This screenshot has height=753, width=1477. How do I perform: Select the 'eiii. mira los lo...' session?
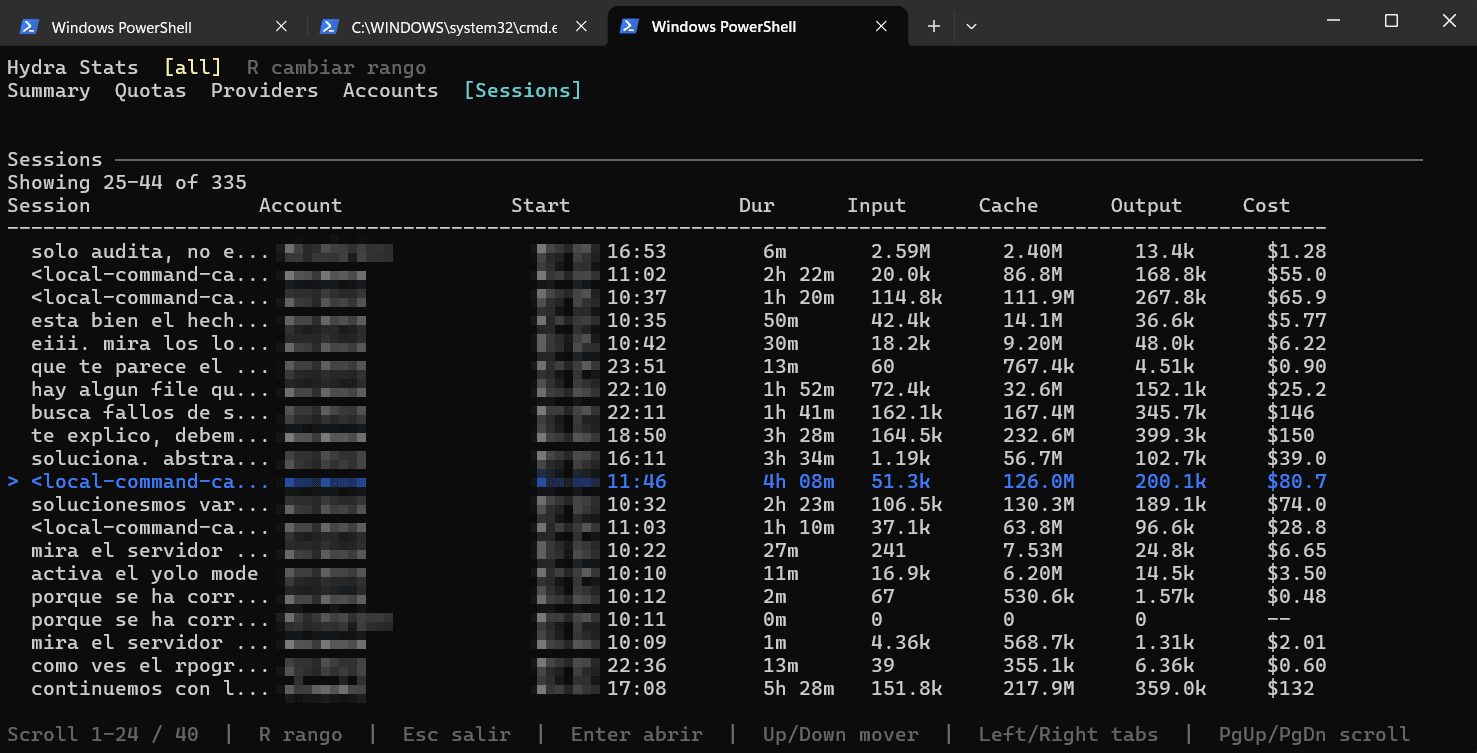[x=667, y=343]
